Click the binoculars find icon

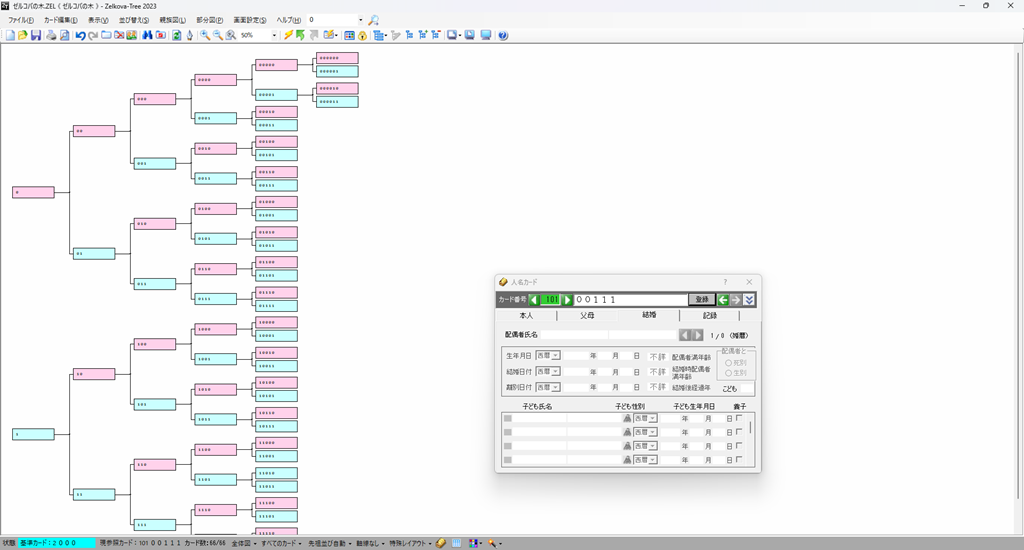click(x=146, y=35)
